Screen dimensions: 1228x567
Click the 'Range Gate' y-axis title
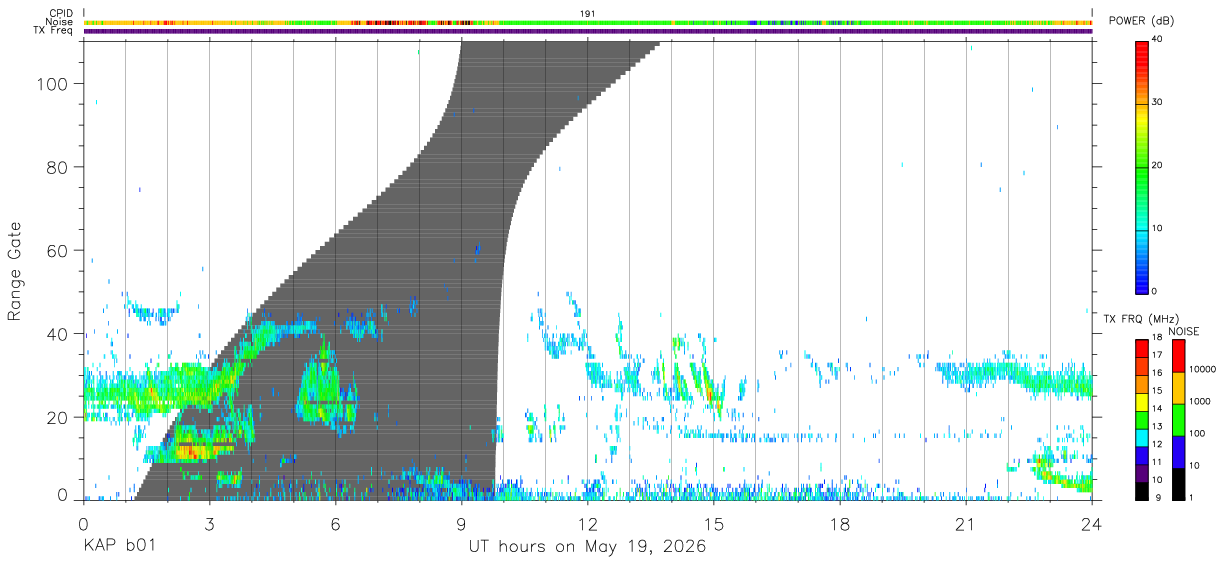pos(15,271)
